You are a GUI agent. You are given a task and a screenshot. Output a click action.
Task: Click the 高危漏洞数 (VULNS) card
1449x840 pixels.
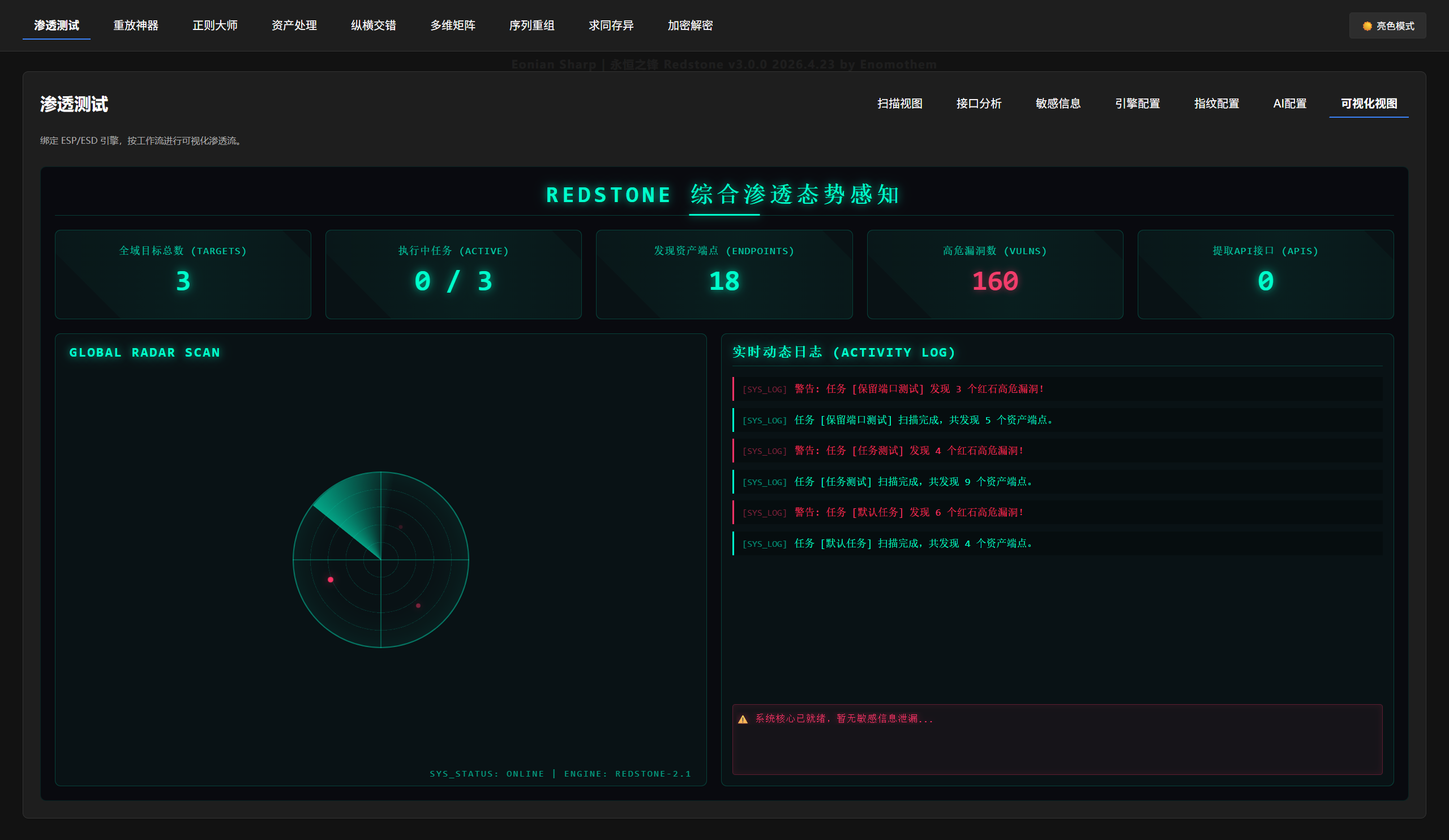coord(994,275)
